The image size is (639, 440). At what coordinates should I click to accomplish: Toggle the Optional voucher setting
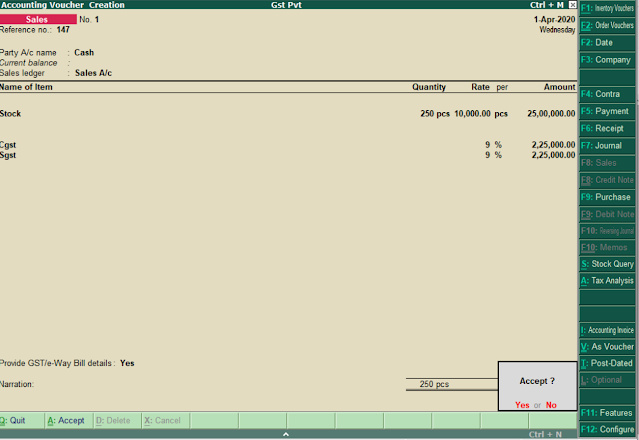(607, 380)
